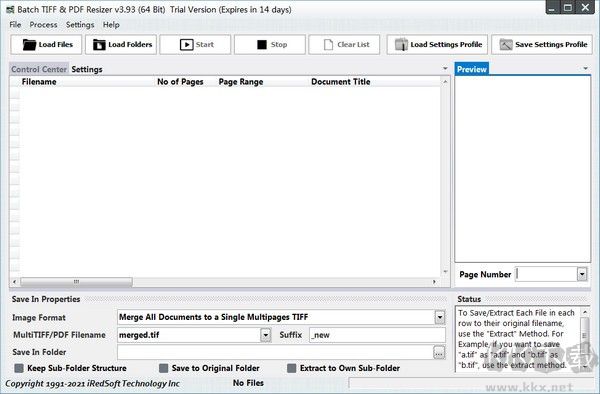600x394 pixels.
Task: Maximize the Batch TIFF & PDF Resizer window
Action: tap(568, 8)
